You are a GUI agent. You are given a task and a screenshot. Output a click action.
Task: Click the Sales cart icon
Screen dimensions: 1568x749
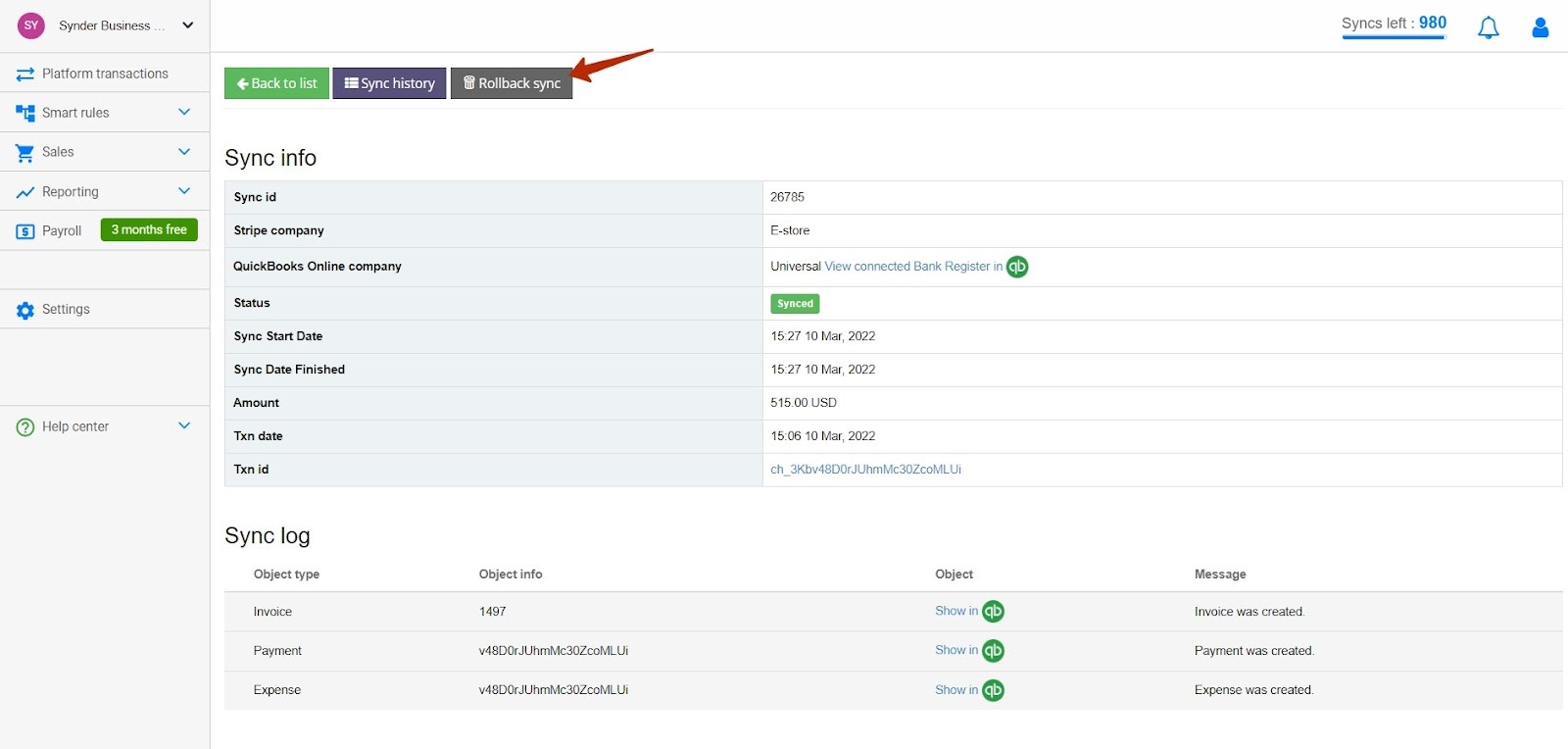pyautogui.click(x=25, y=152)
